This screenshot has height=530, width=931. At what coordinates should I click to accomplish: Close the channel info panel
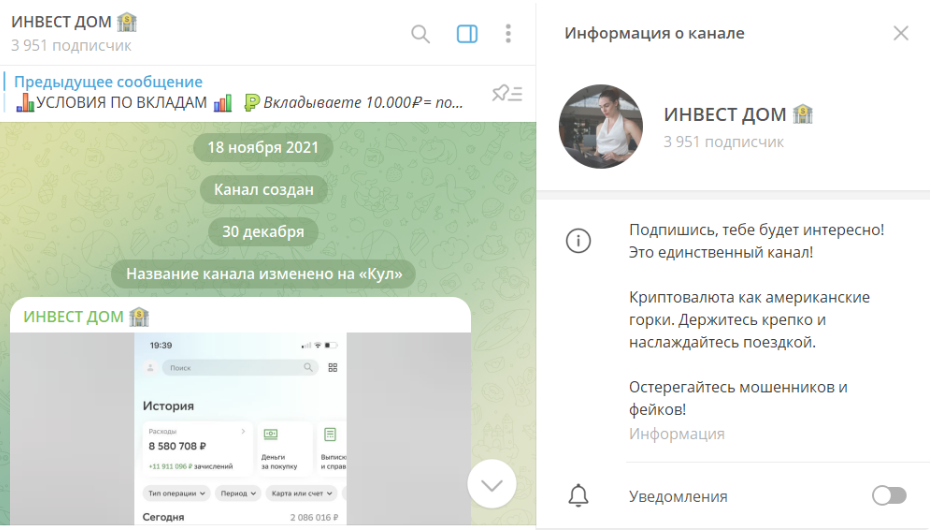click(x=901, y=33)
